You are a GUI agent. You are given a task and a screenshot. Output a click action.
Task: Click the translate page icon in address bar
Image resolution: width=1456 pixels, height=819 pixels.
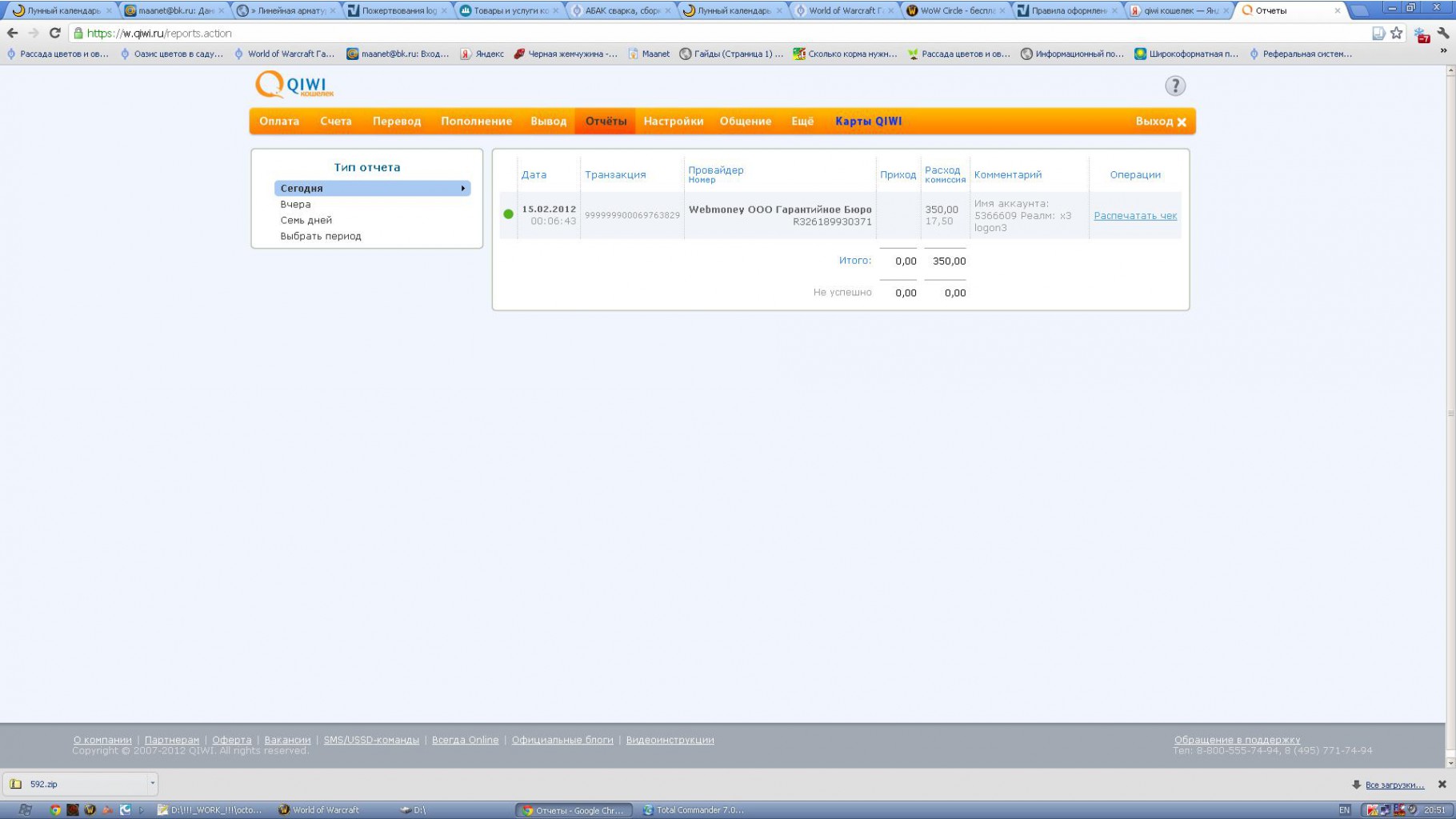(x=1378, y=33)
